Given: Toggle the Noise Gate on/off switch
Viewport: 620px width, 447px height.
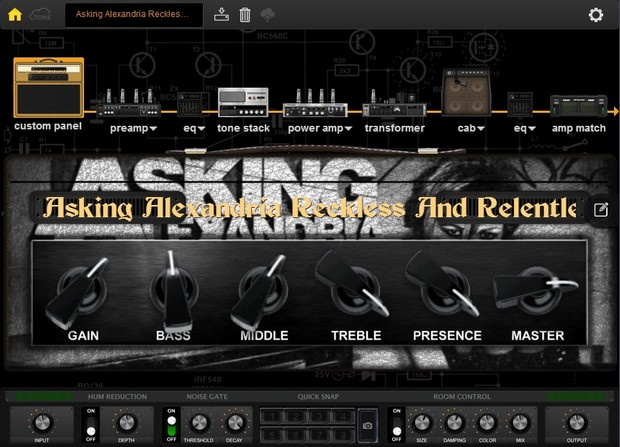Looking at the screenshot, I should coord(171,425).
